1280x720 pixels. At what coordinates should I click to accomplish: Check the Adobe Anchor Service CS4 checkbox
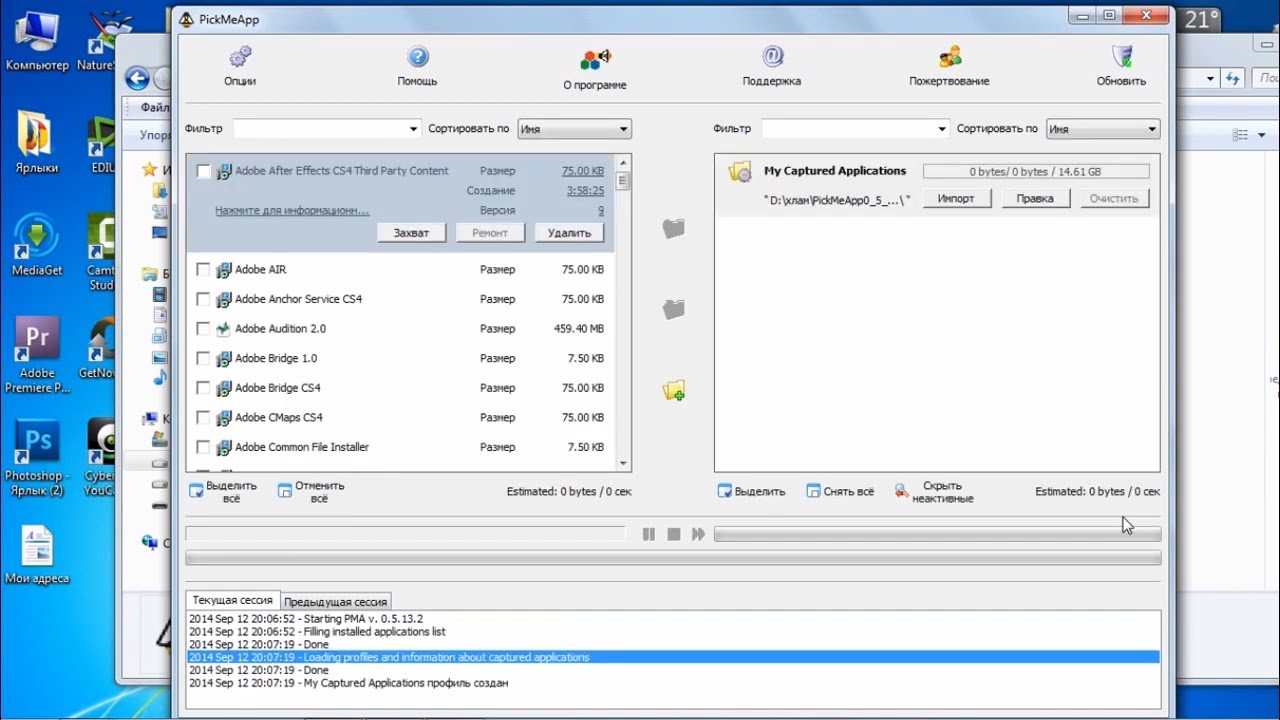pyautogui.click(x=204, y=299)
